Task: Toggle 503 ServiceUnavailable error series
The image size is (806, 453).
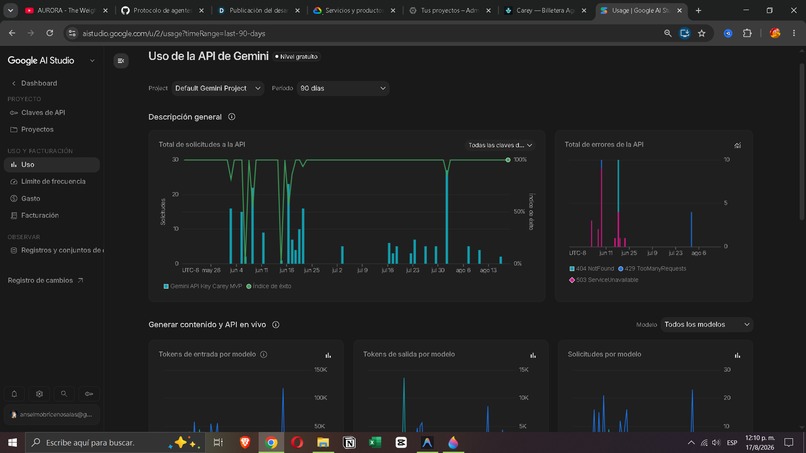Action: tap(603, 280)
